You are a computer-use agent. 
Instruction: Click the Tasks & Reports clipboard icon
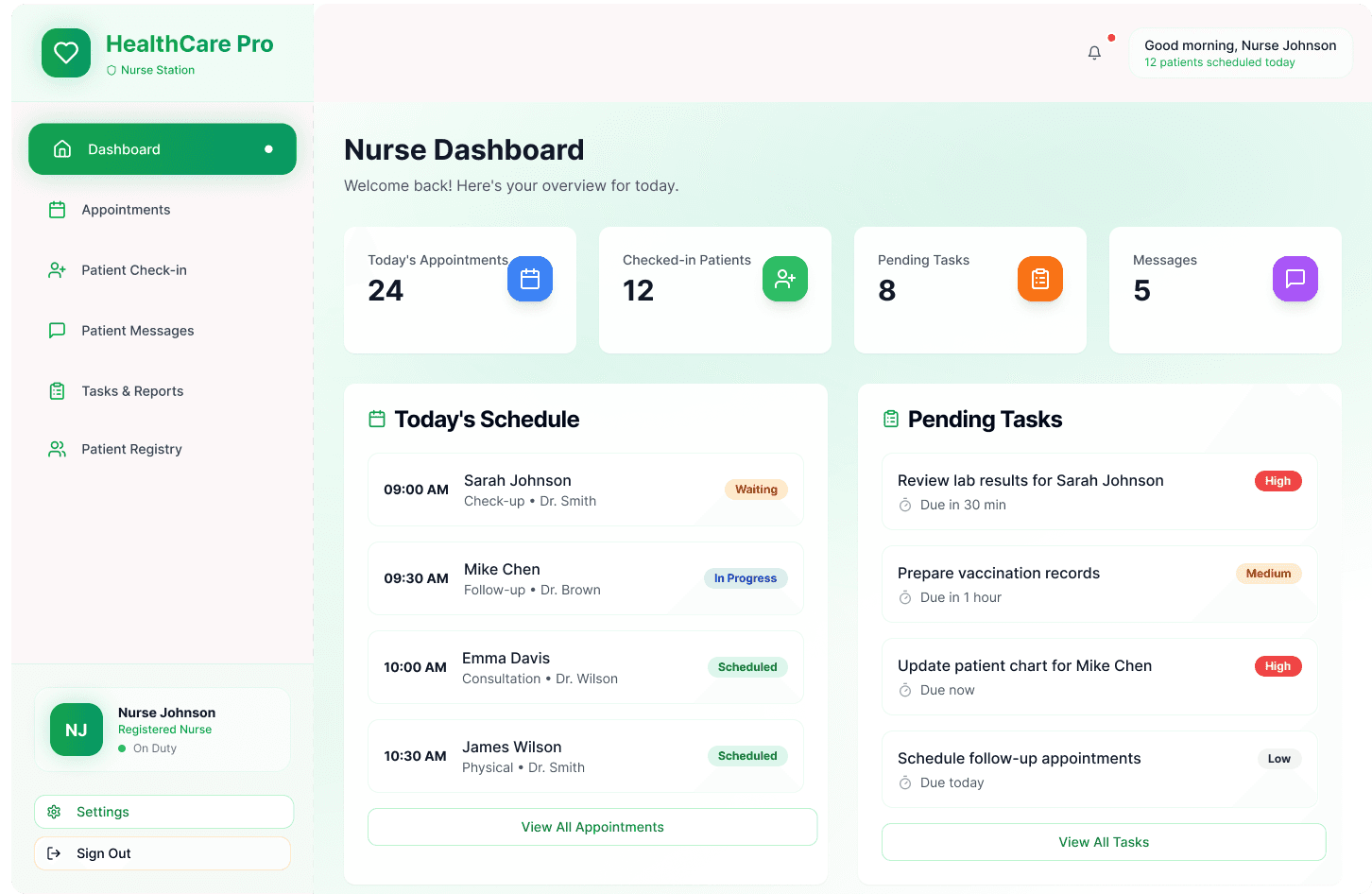pos(57,391)
